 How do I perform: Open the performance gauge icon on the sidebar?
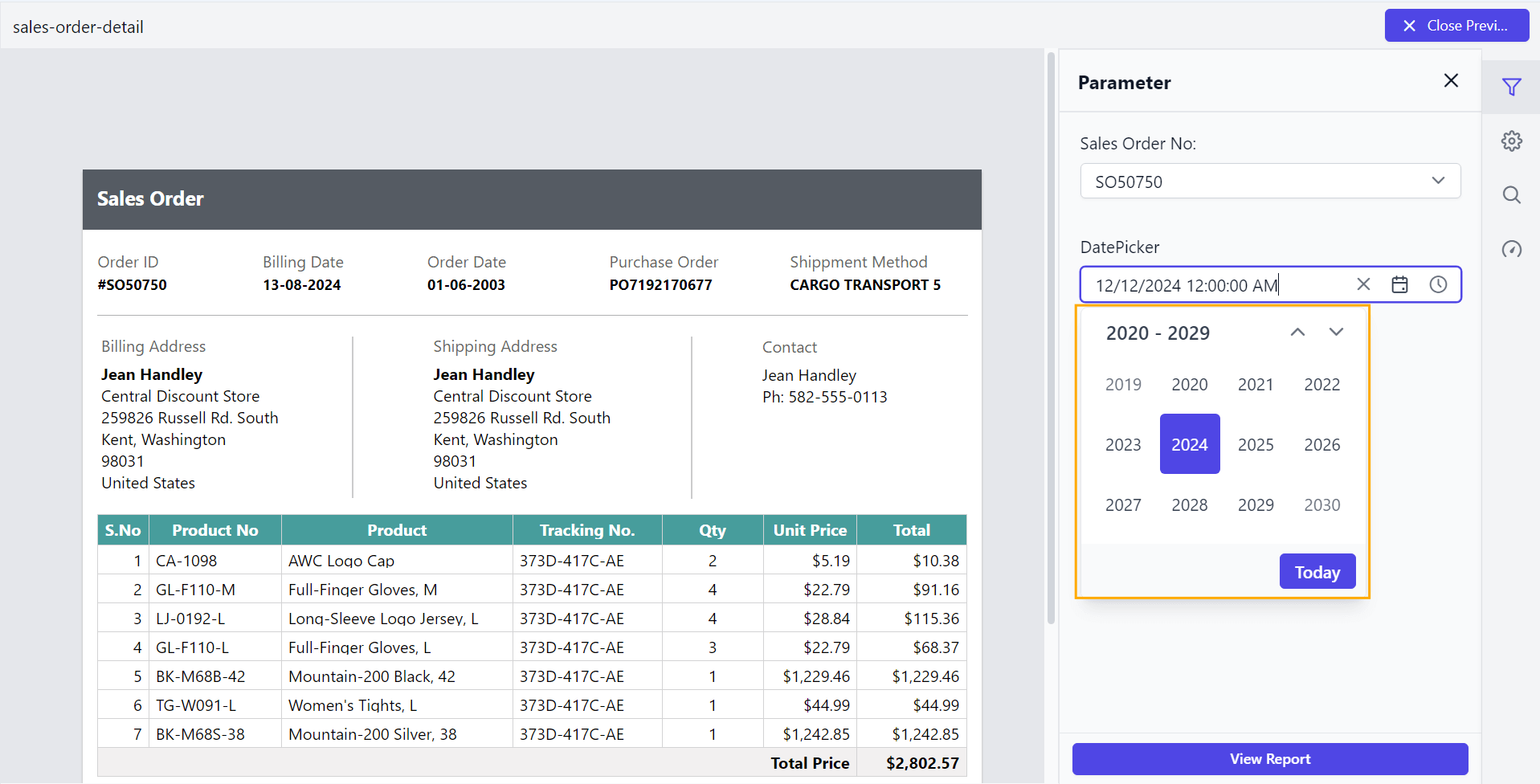tap(1513, 250)
